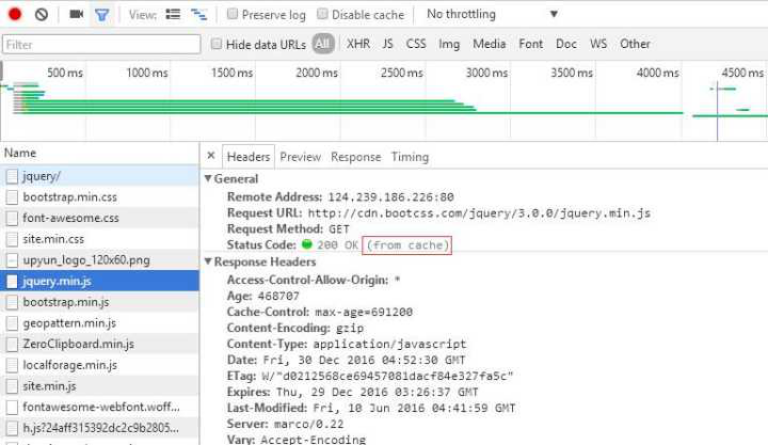Select the jquery.min.js request
768x445 pixels.
pyautogui.click(x=99, y=281)
